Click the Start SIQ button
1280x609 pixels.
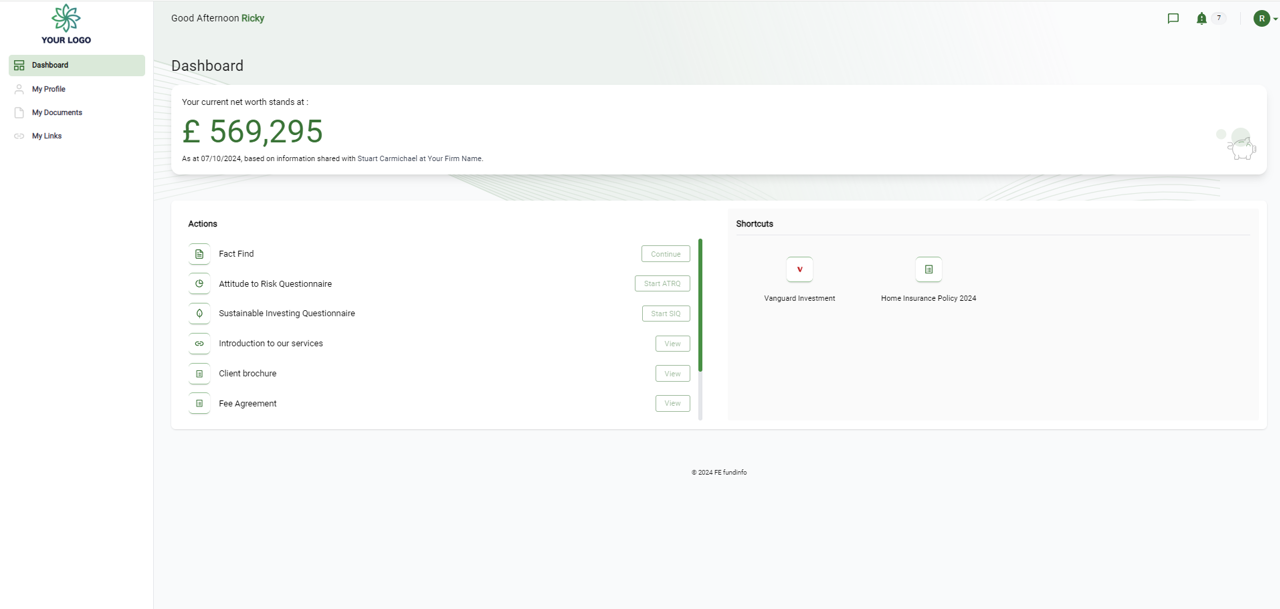tap(666, 314)
